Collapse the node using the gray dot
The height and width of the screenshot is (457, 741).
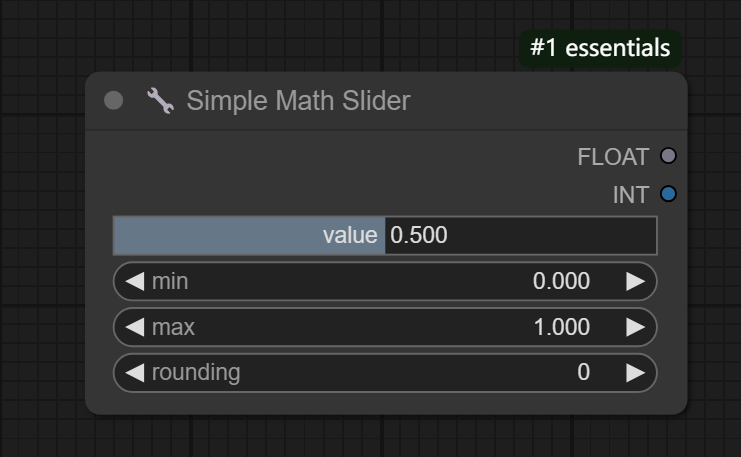pos(114,100)
